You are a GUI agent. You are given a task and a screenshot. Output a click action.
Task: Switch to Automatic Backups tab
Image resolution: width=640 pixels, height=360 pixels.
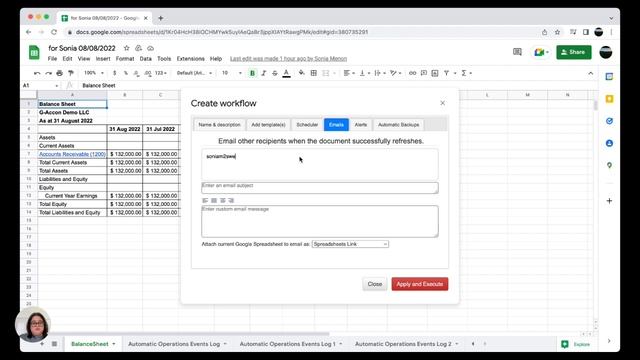[x=398, y=124]
